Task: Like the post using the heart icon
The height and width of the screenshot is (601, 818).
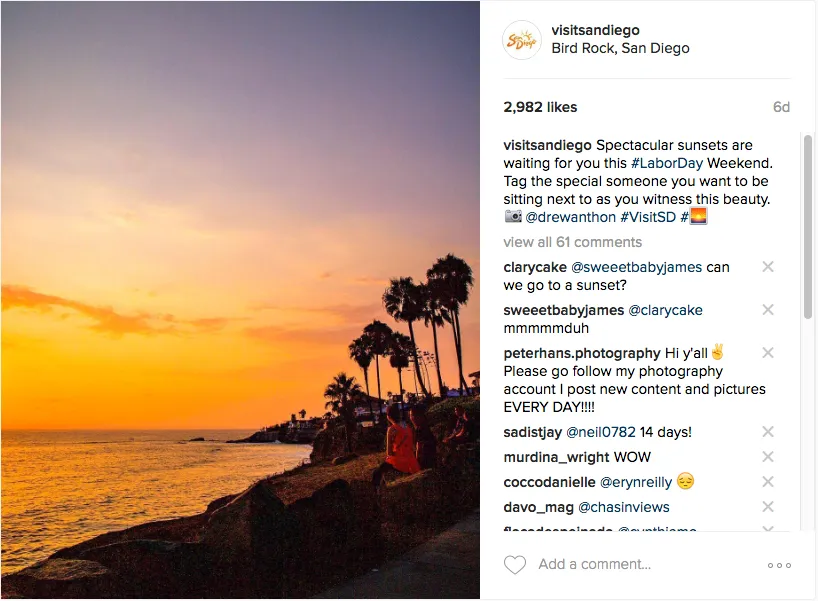Action: tap(515, 564)
